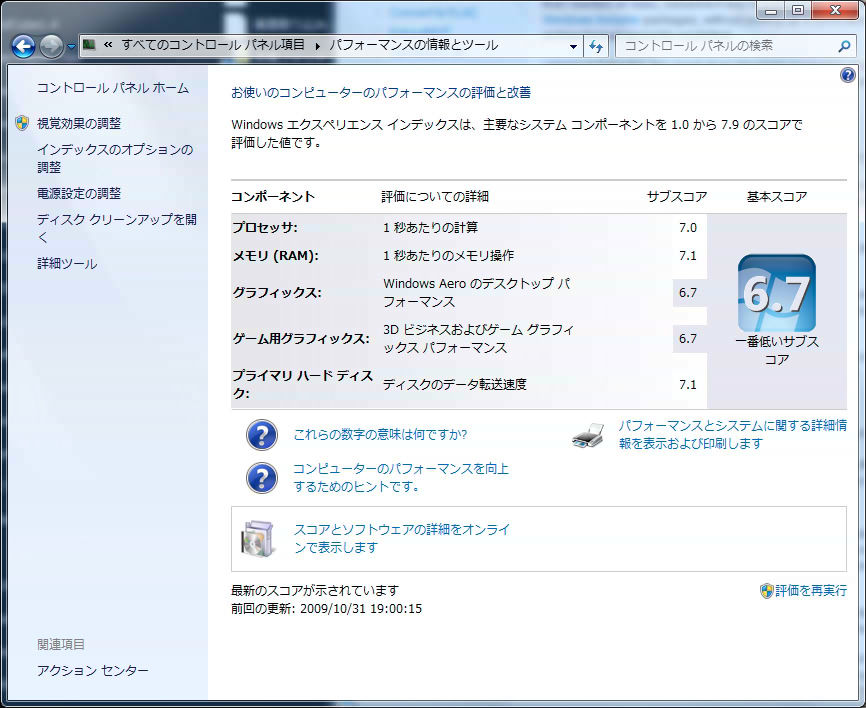
Task: Click question icon beside performance improvement hints
Action: (x=261, y=478)
